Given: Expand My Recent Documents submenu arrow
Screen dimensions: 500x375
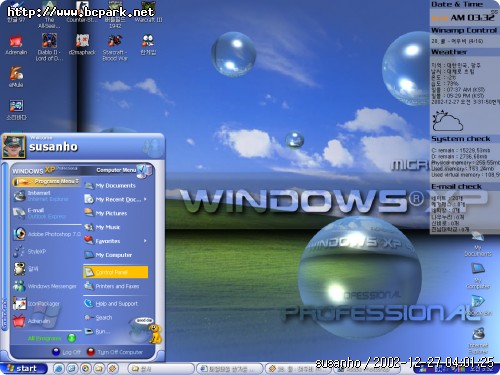Looking at the screenshot, I should coord(145,199).
